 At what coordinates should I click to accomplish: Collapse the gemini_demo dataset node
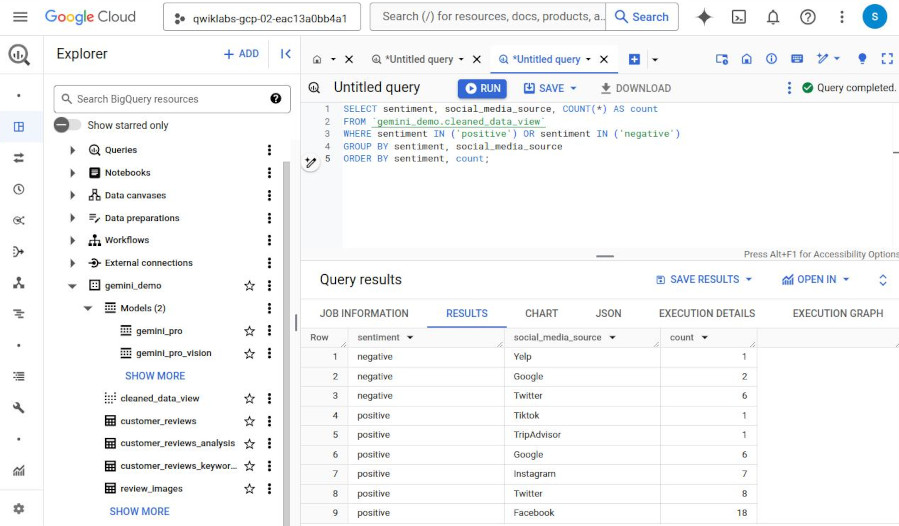point(72,286)
